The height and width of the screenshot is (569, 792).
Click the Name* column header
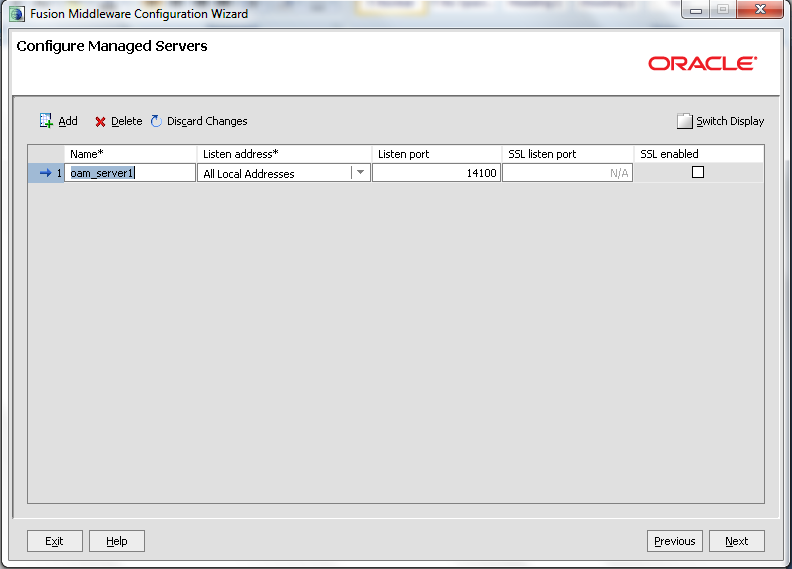click(x=130, y=154)
